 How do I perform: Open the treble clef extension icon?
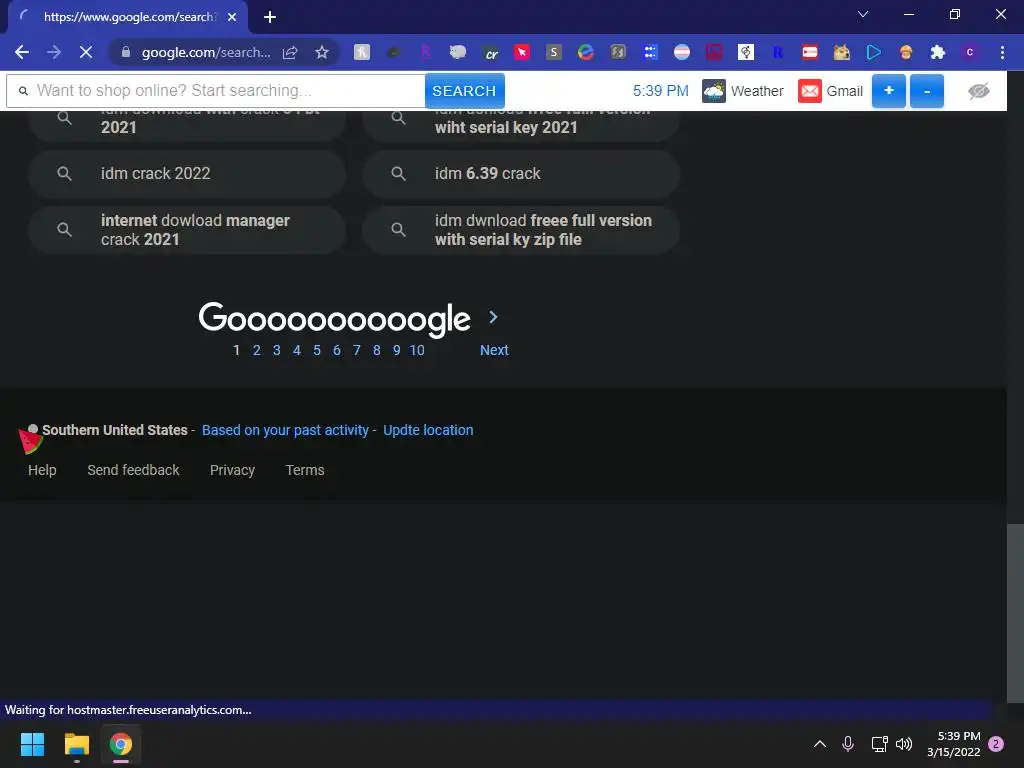[x=746, y=52]
